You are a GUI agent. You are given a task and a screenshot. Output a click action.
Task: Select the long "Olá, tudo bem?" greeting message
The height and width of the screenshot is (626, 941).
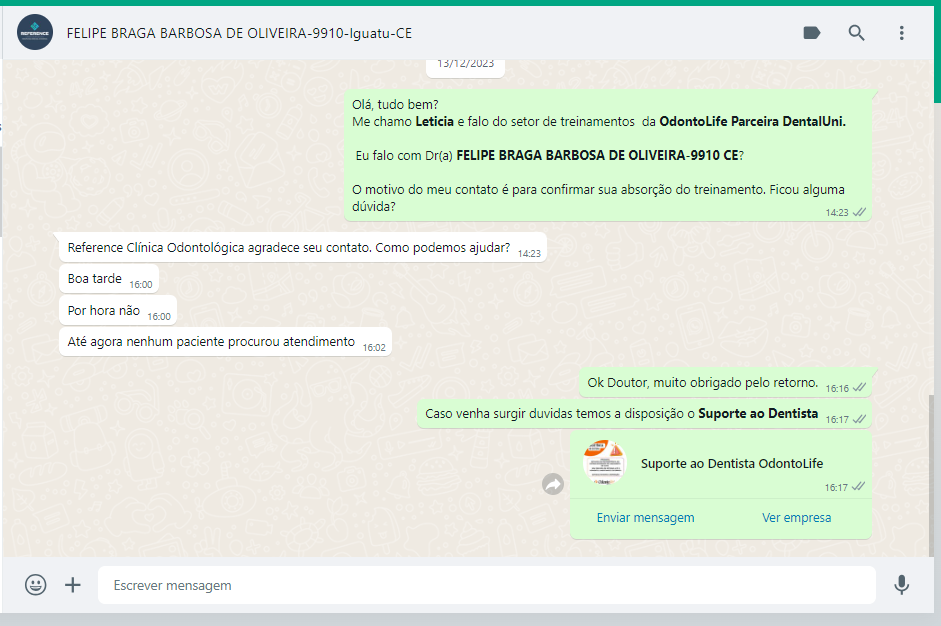point(607,155)
